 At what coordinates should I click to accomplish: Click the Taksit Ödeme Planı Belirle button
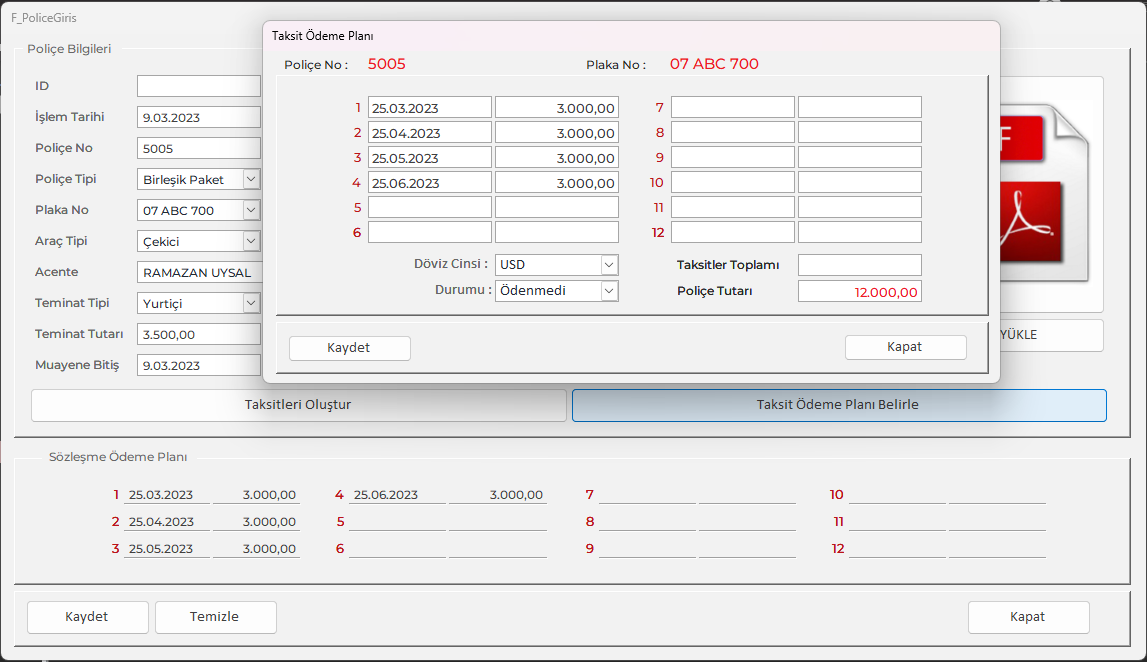[838, 405]
